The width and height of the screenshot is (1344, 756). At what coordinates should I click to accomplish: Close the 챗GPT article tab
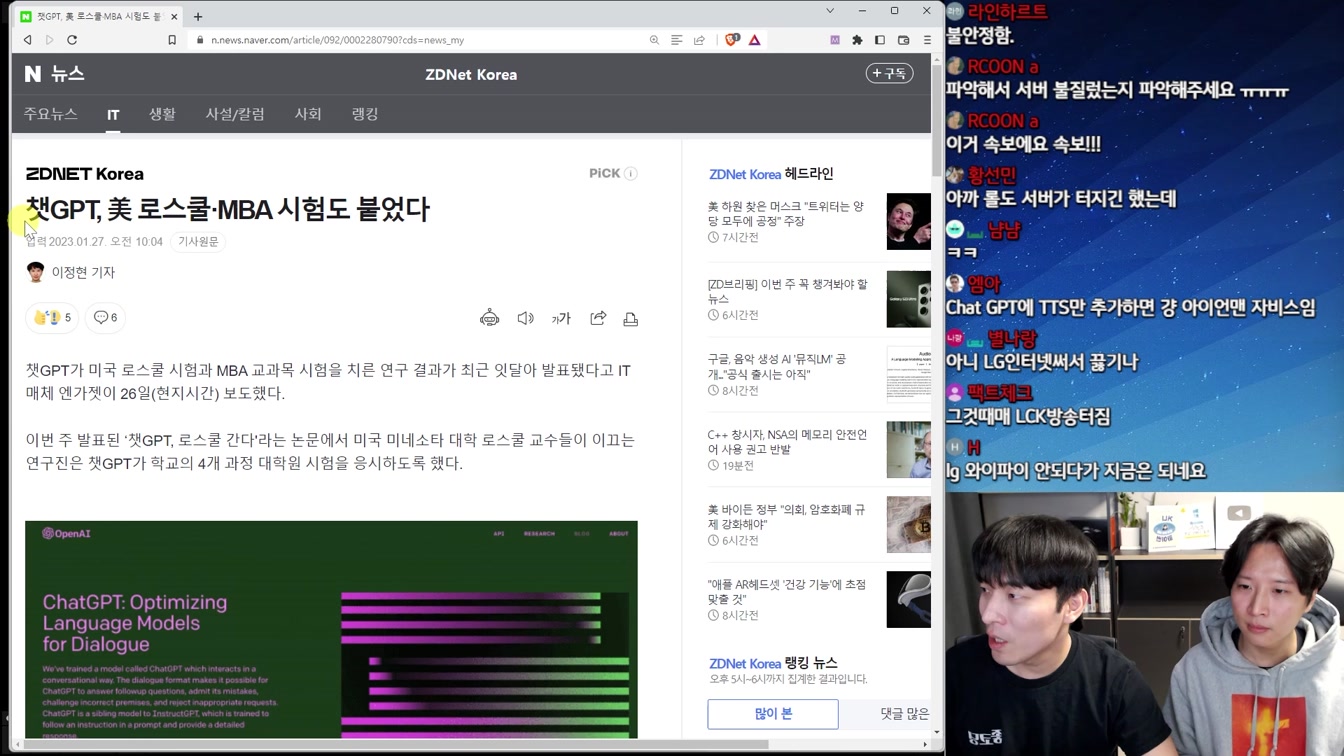tap(175, 16)
